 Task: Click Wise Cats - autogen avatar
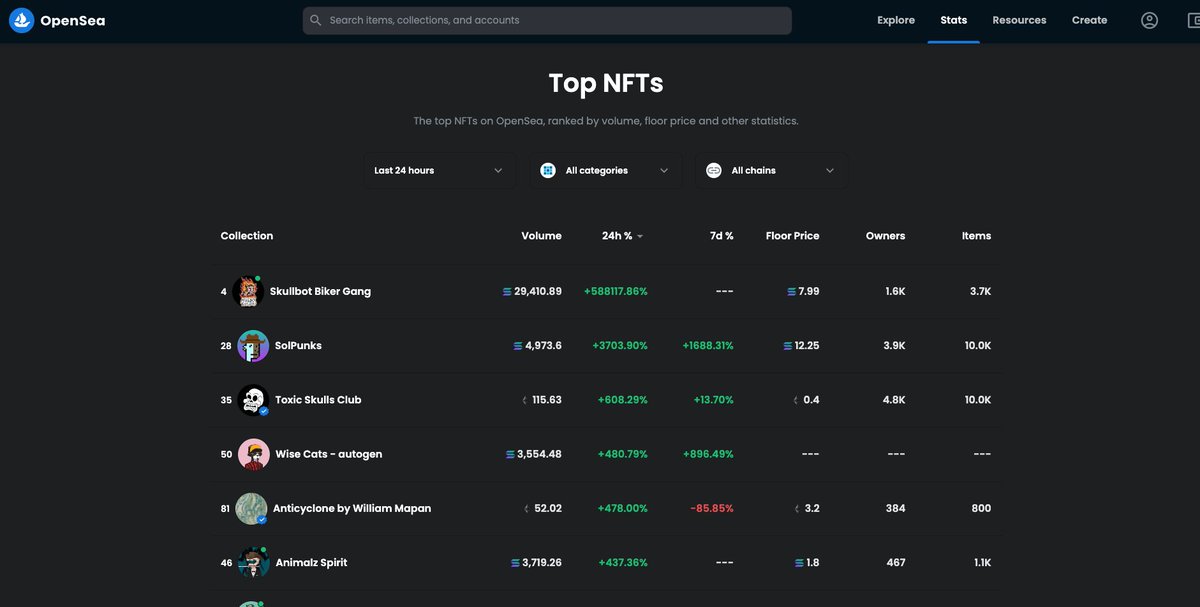[x=253, y=454]
